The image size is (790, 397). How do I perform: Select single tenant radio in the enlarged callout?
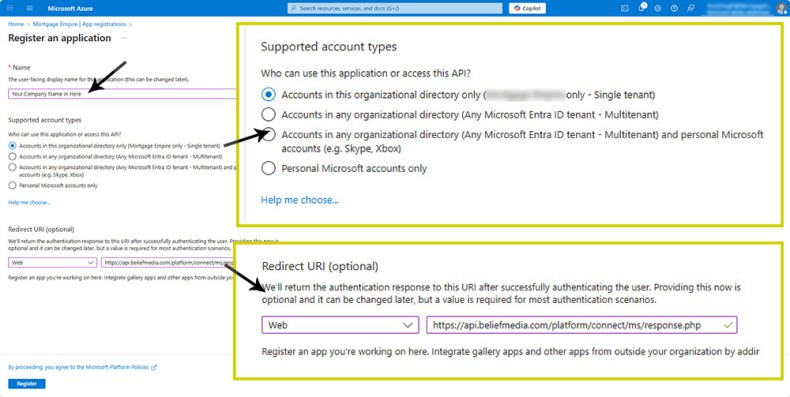269,94
